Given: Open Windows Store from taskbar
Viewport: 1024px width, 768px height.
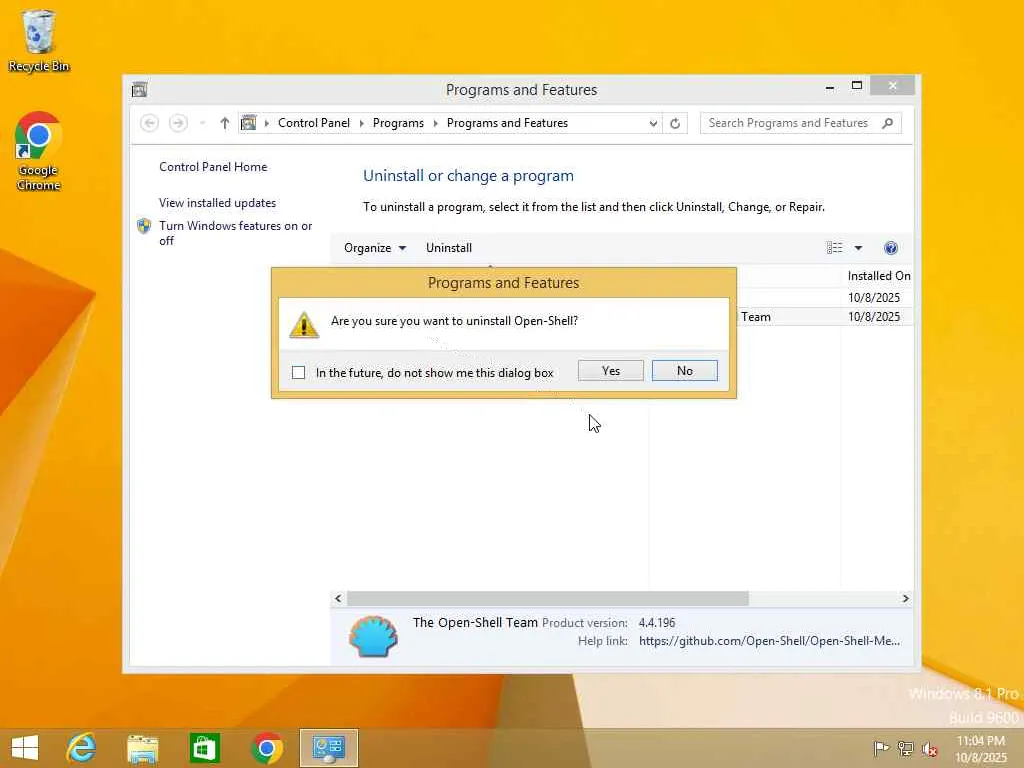Looking at the screenshot, I should 204,748.
